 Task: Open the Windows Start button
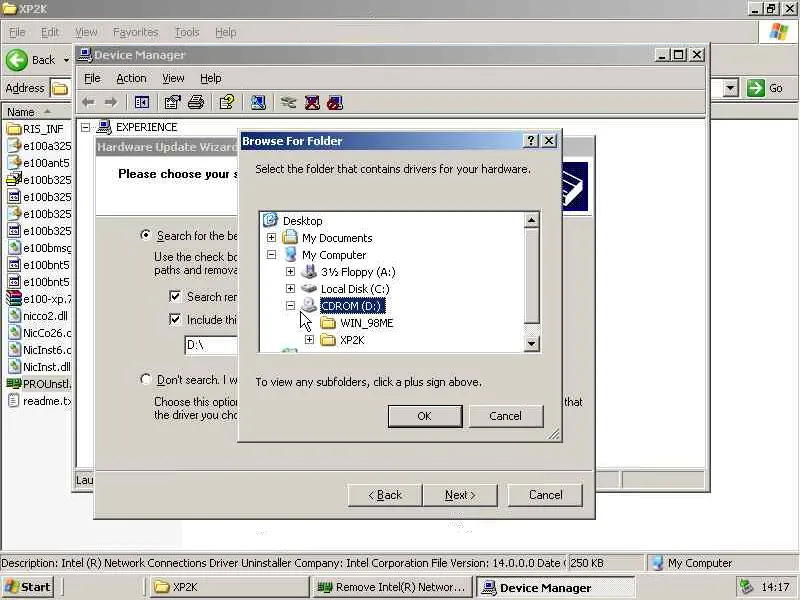29,587
